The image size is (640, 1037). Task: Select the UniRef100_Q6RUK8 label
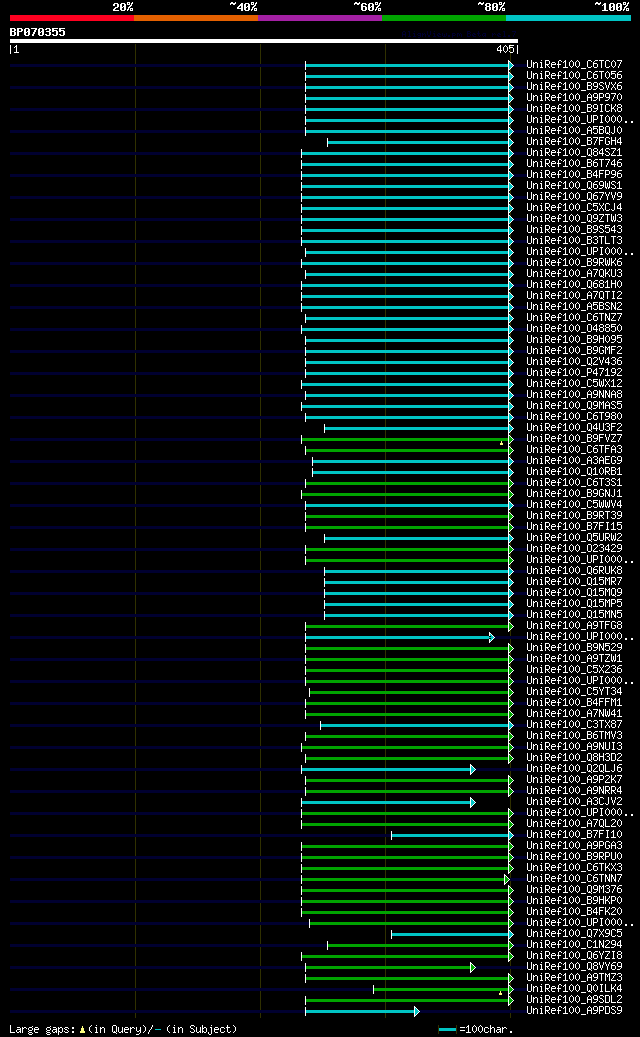point(574,571)
